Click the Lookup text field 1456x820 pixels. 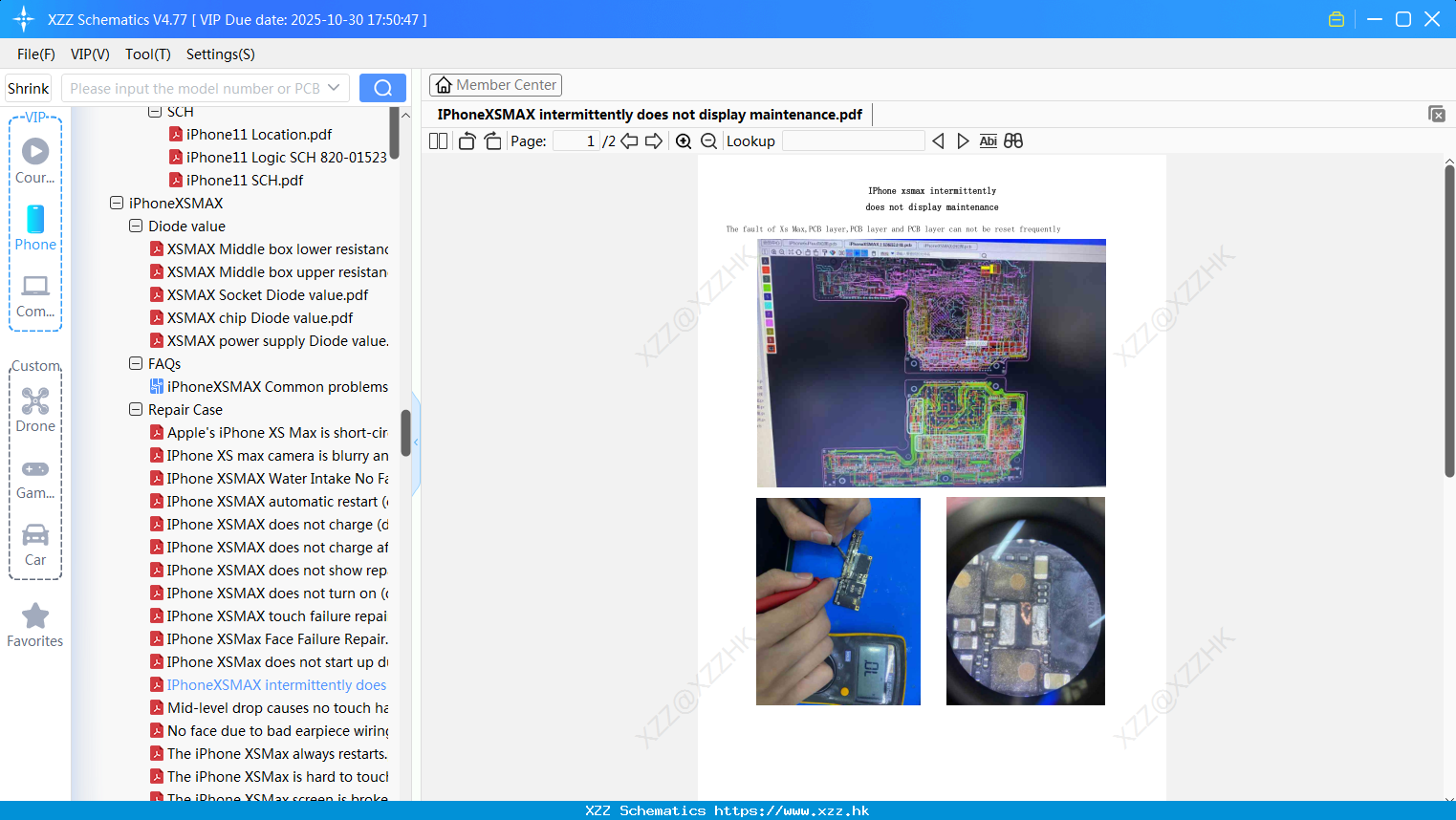pyautogui.click(x=854, y=141)
